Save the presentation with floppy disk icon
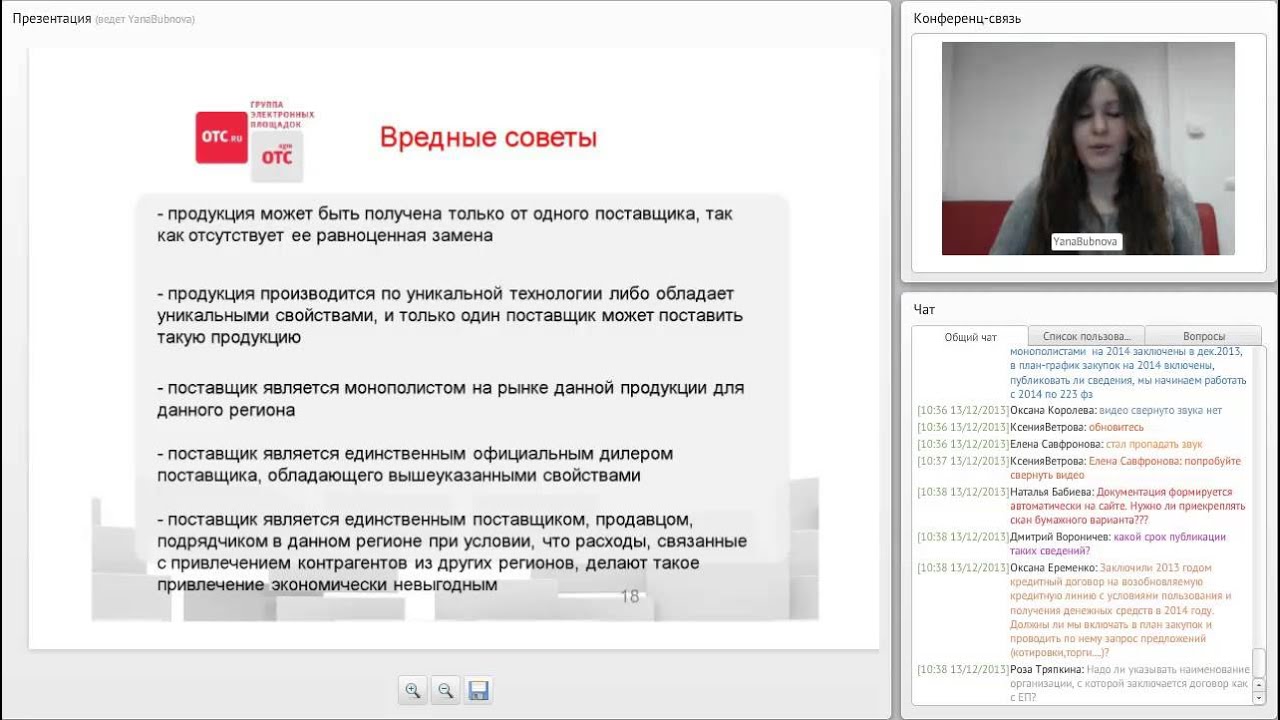 (478, 690)
